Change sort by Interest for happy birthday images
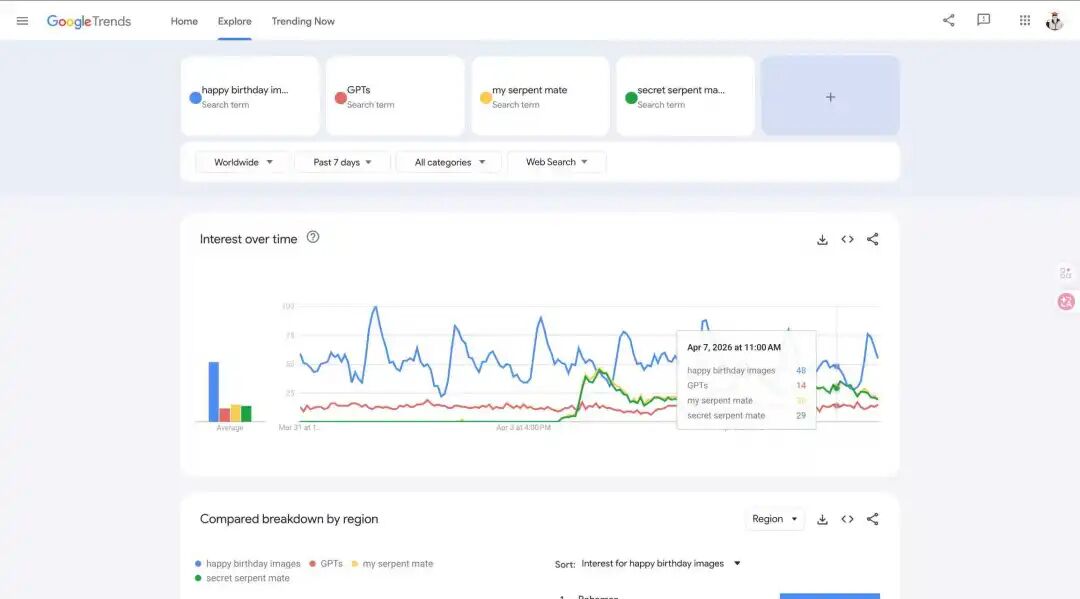Image resolution: width=1080 pixels, height=599 pixels. tap(660, 564)
